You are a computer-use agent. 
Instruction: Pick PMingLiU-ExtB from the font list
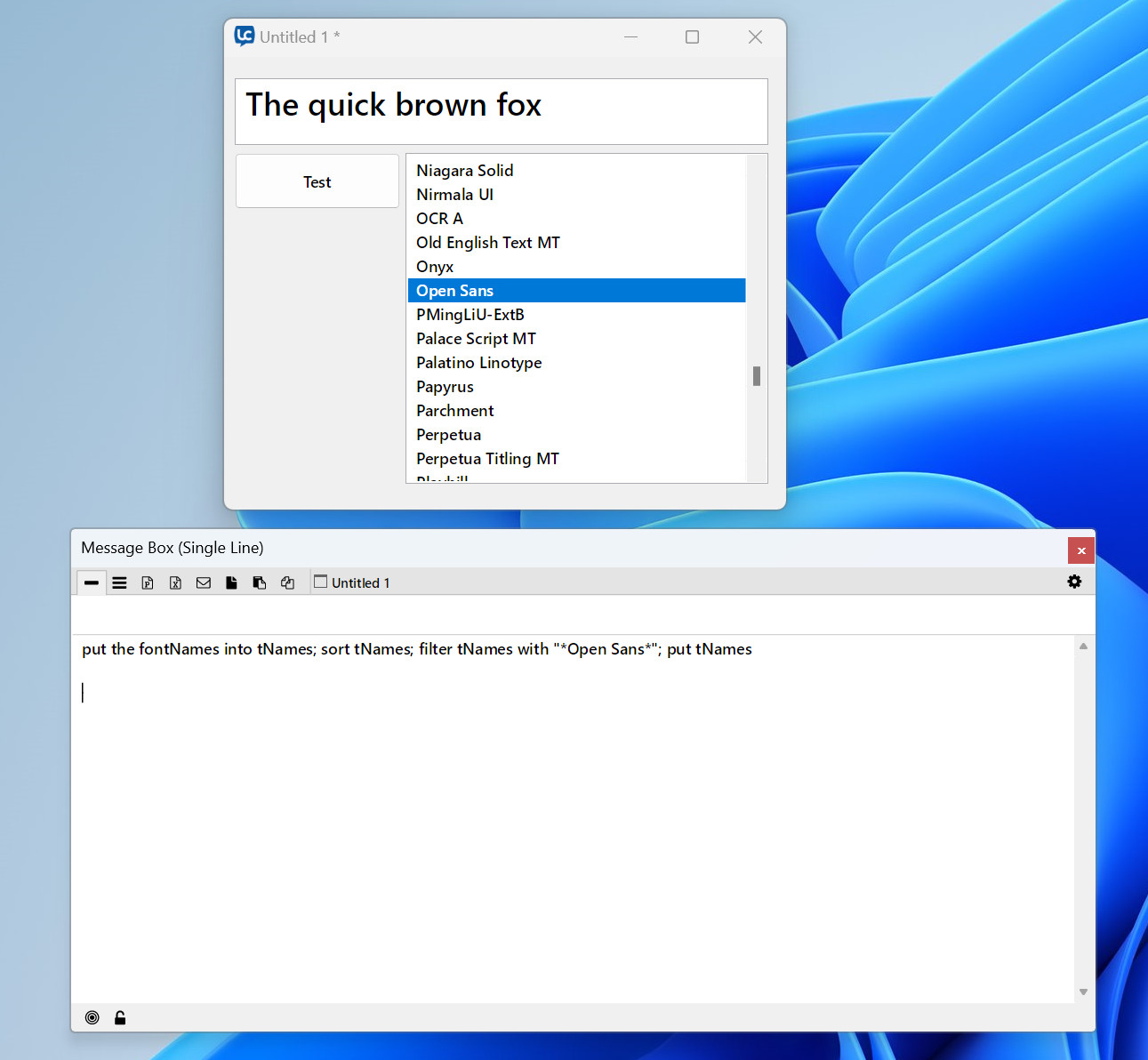(x=576, y=315)
